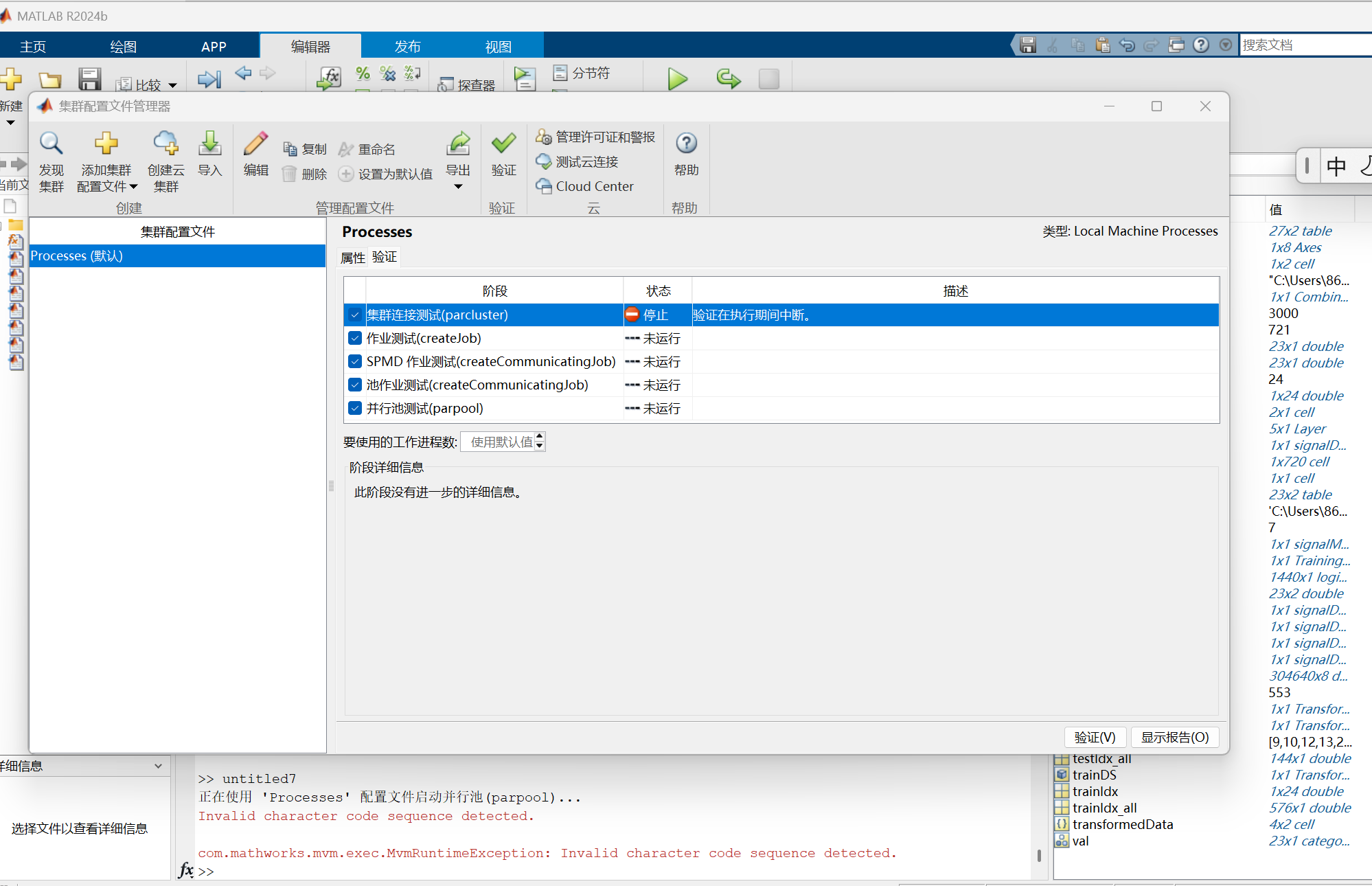The width and height of the screenshot is (1372, 886).
Task: Expand the details panel chevron at bottom left
Action: coord(158,766)
